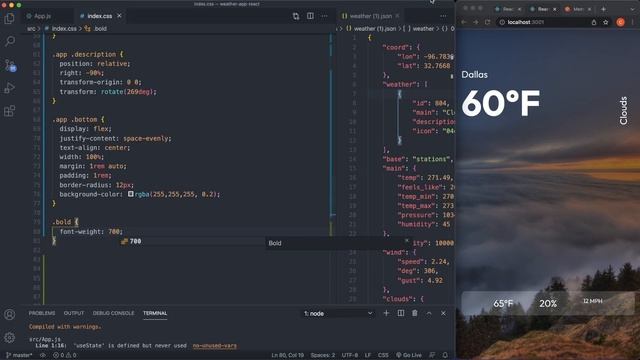The width and height of the screenshot is (640, 360).
Task: Open the Accounts menu icon
Action: click(9, 314)
